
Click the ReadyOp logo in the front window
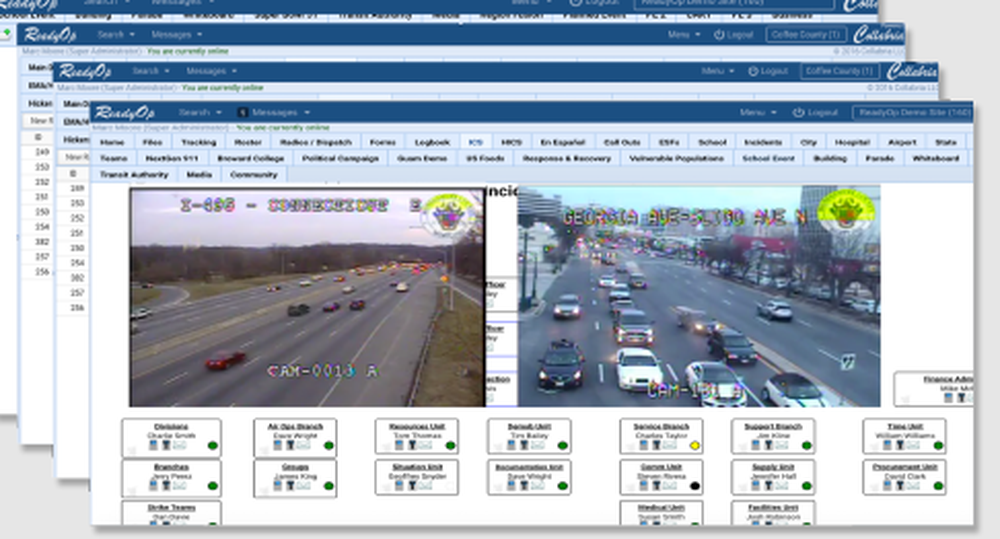(125, 112)
